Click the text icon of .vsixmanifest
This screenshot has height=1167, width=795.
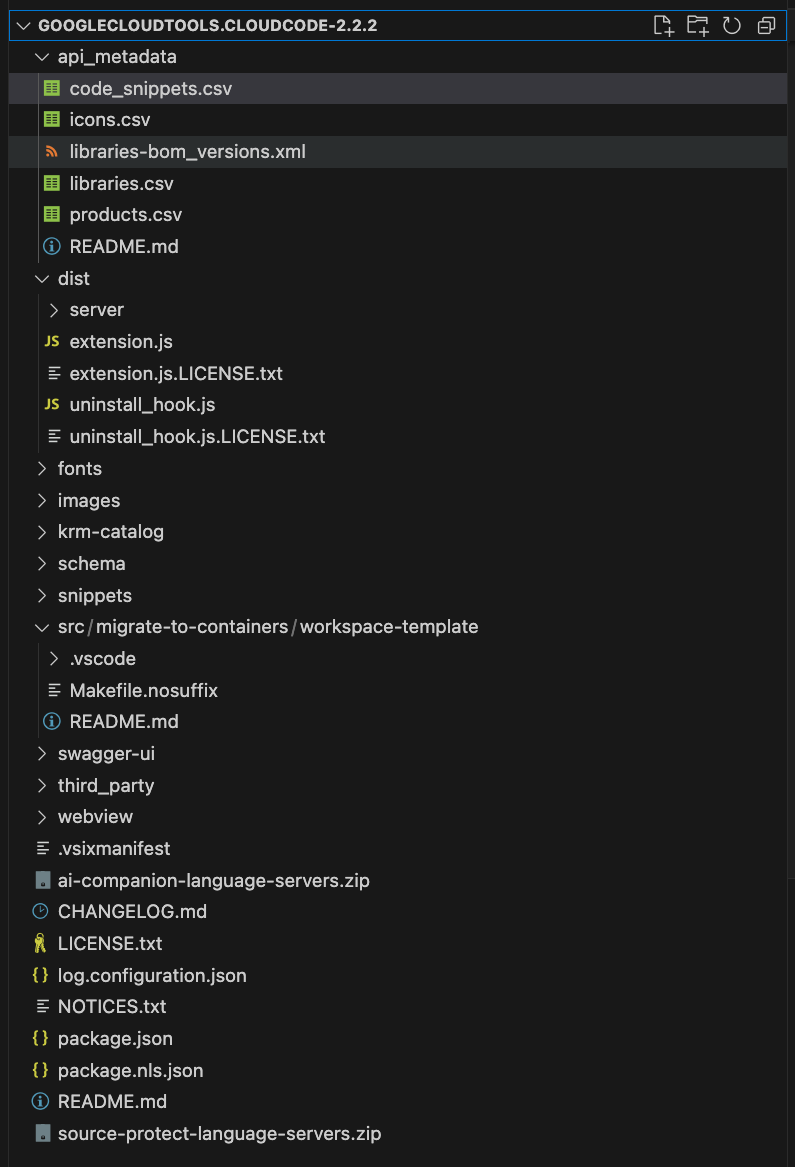coord(42,848)
